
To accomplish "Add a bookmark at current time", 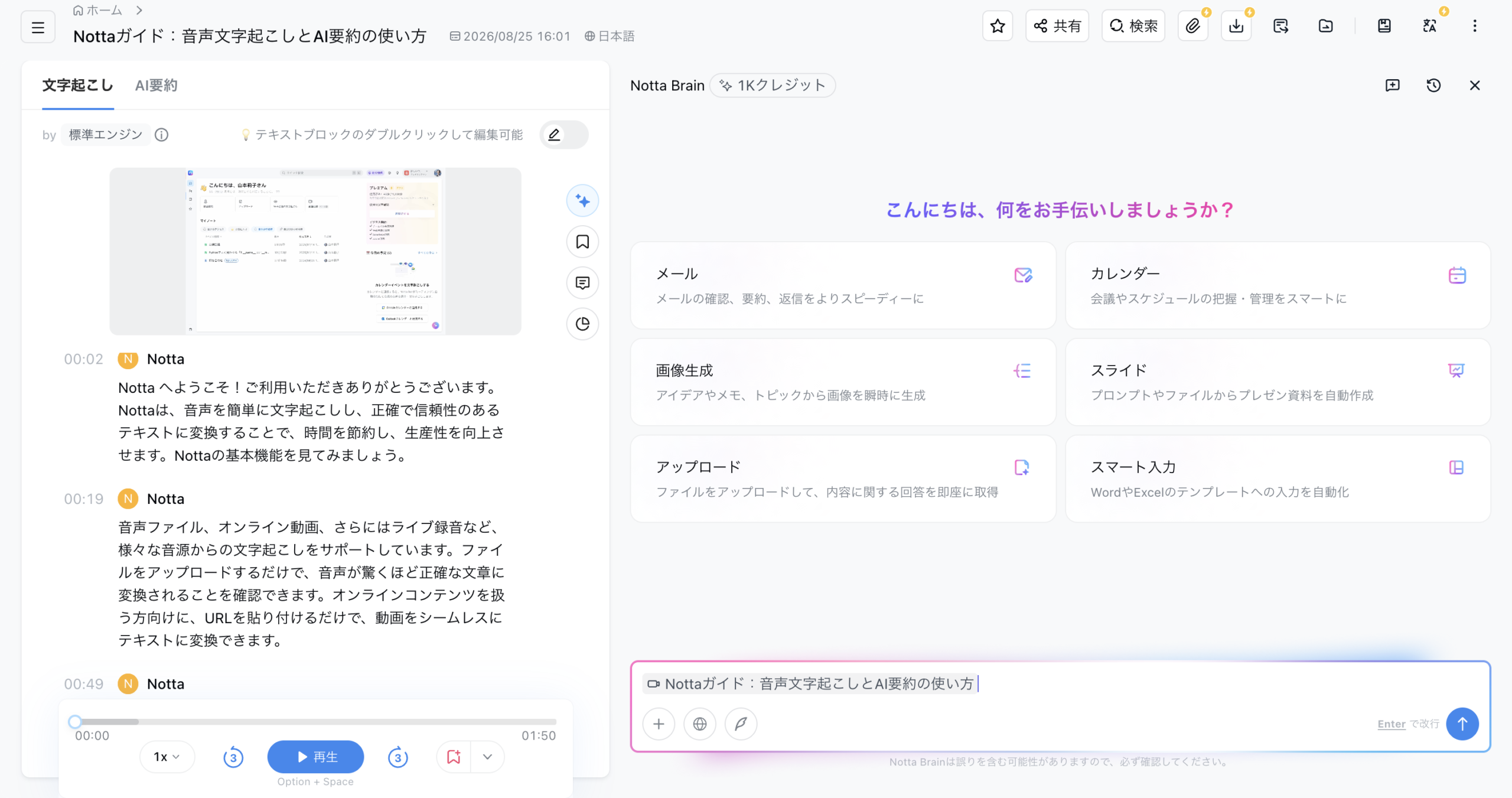I will point(454,757).
